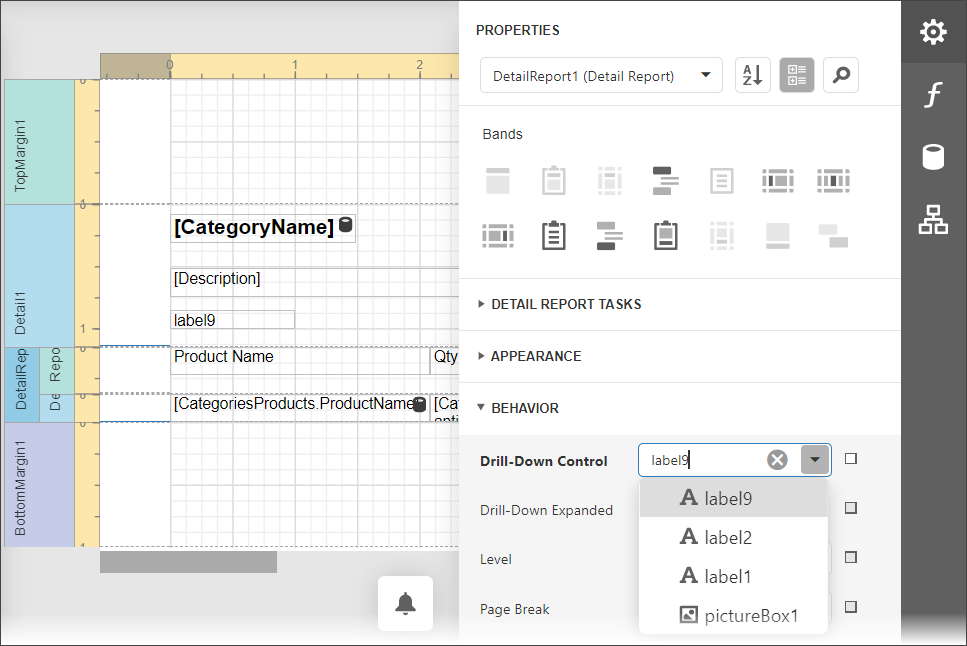
Task: Toggle the square beside Drill-Down Control
Action: tap(851, 459)
